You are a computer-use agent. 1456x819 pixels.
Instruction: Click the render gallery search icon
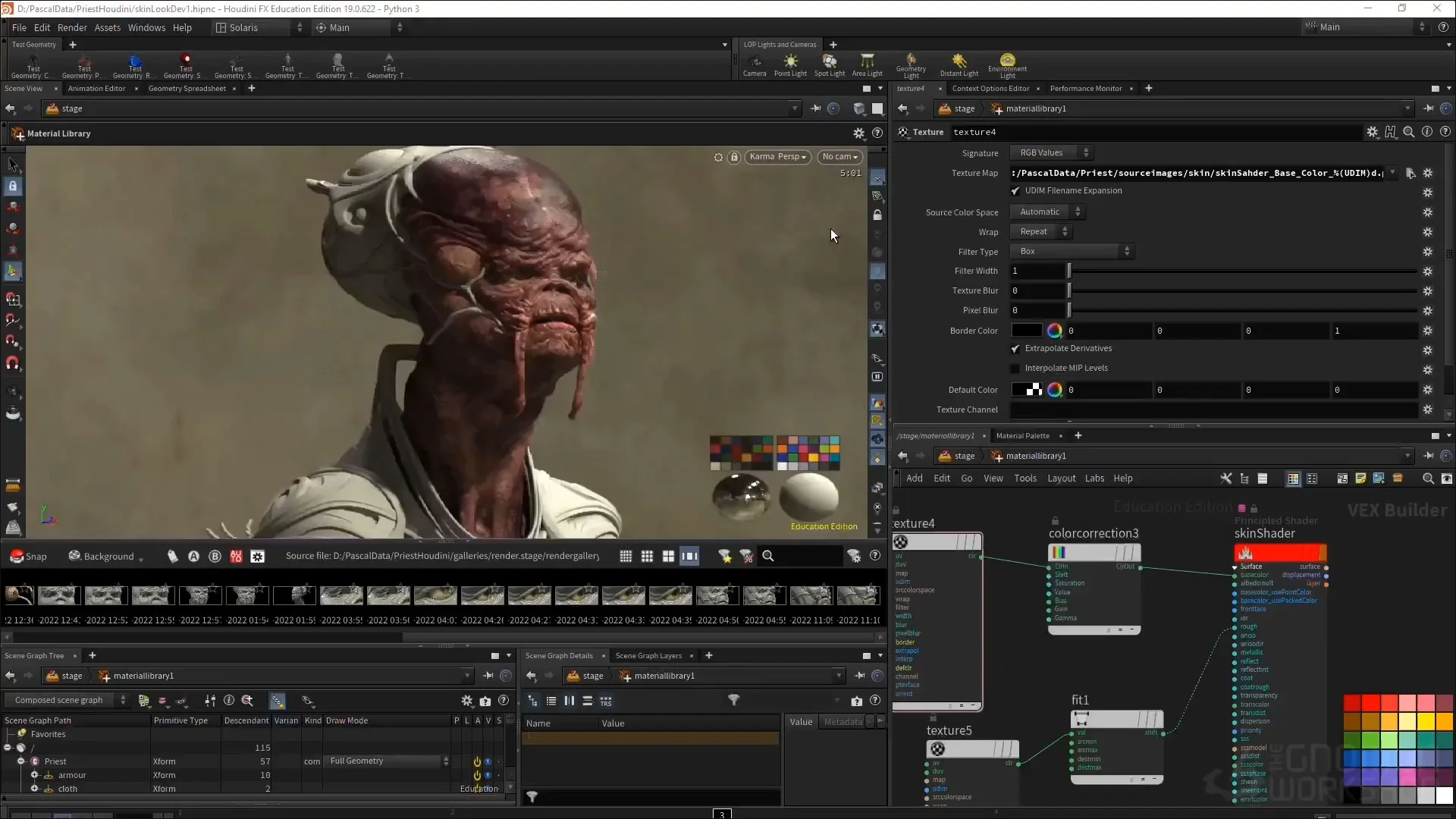coord(767,556)
